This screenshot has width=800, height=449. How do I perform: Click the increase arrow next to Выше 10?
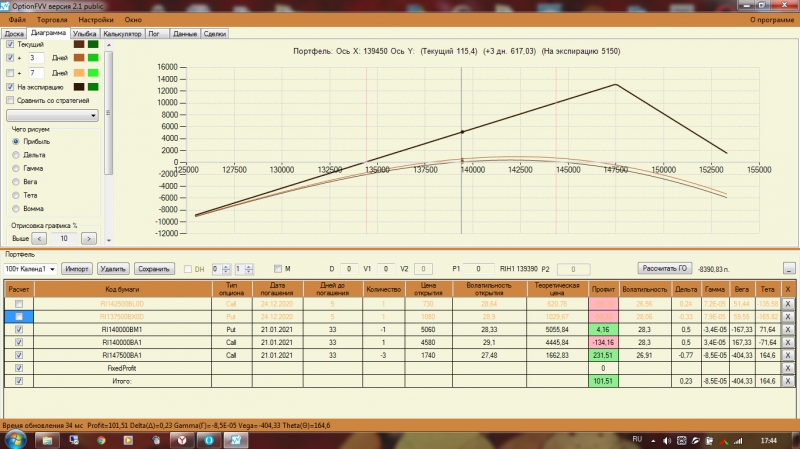pos(89,238)
